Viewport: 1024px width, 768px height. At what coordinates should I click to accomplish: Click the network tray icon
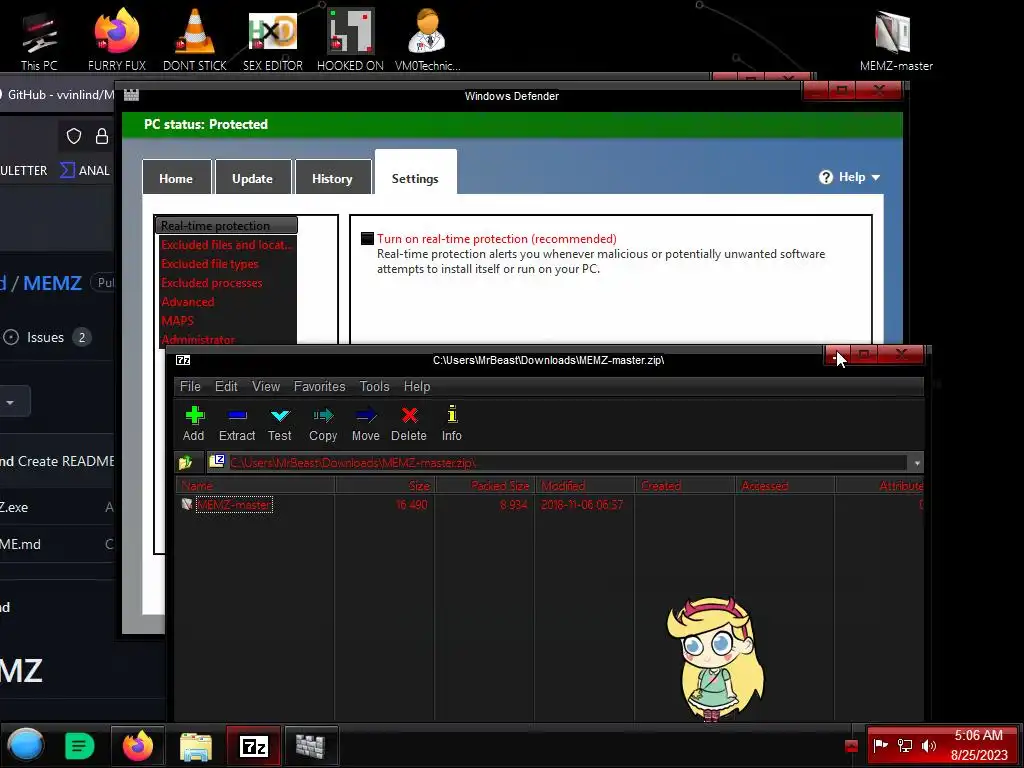[x=904, y=745]
